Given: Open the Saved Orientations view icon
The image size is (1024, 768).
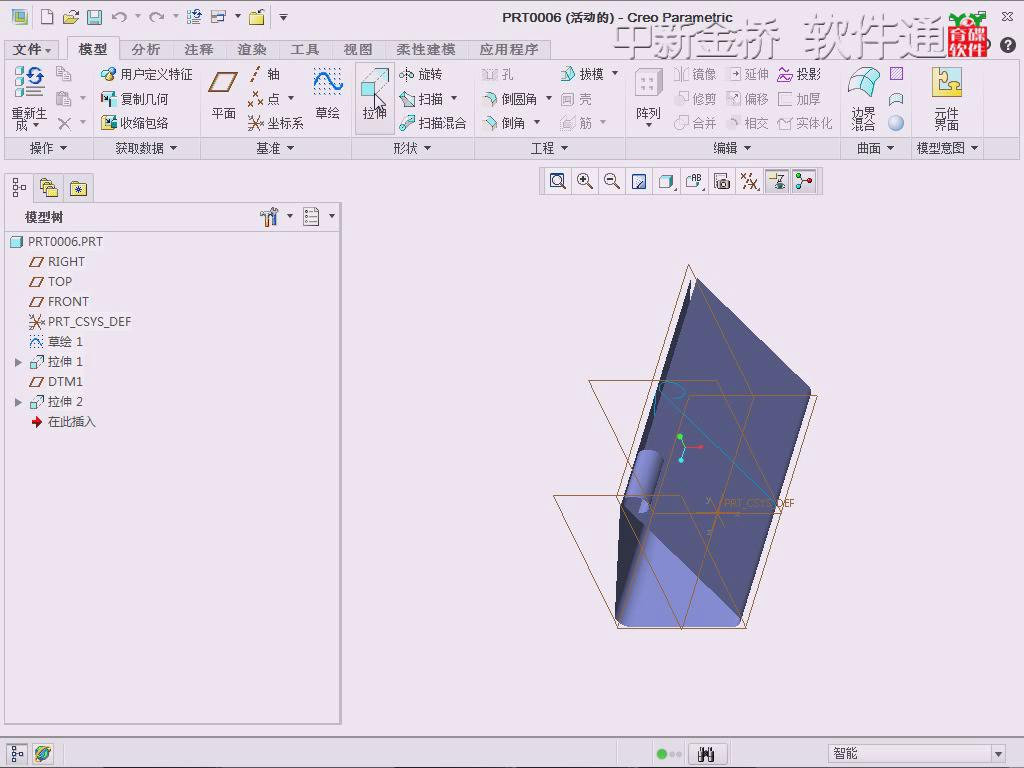Looking at the screenshot, I should coord(694,182).
